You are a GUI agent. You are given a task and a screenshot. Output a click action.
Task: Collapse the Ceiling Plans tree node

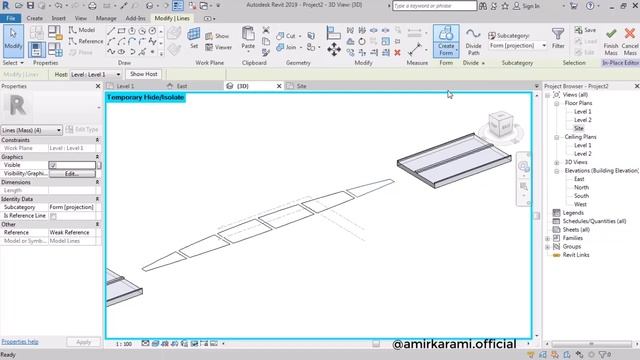click(556, 137)
